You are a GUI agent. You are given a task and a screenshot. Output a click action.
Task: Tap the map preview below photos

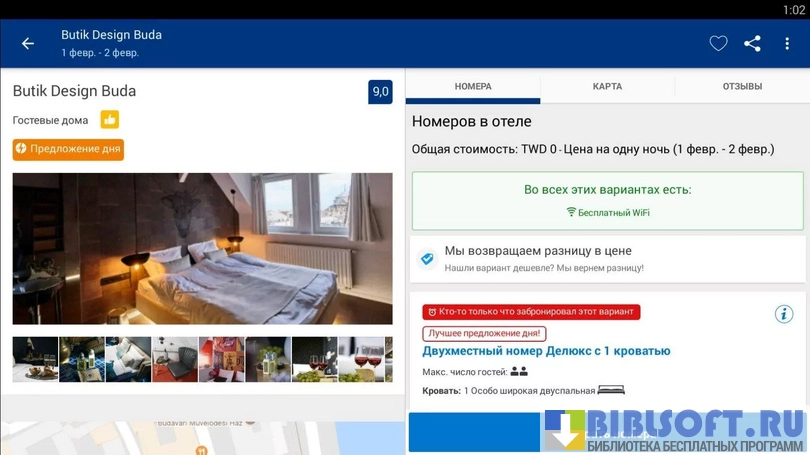coord(202,437)
